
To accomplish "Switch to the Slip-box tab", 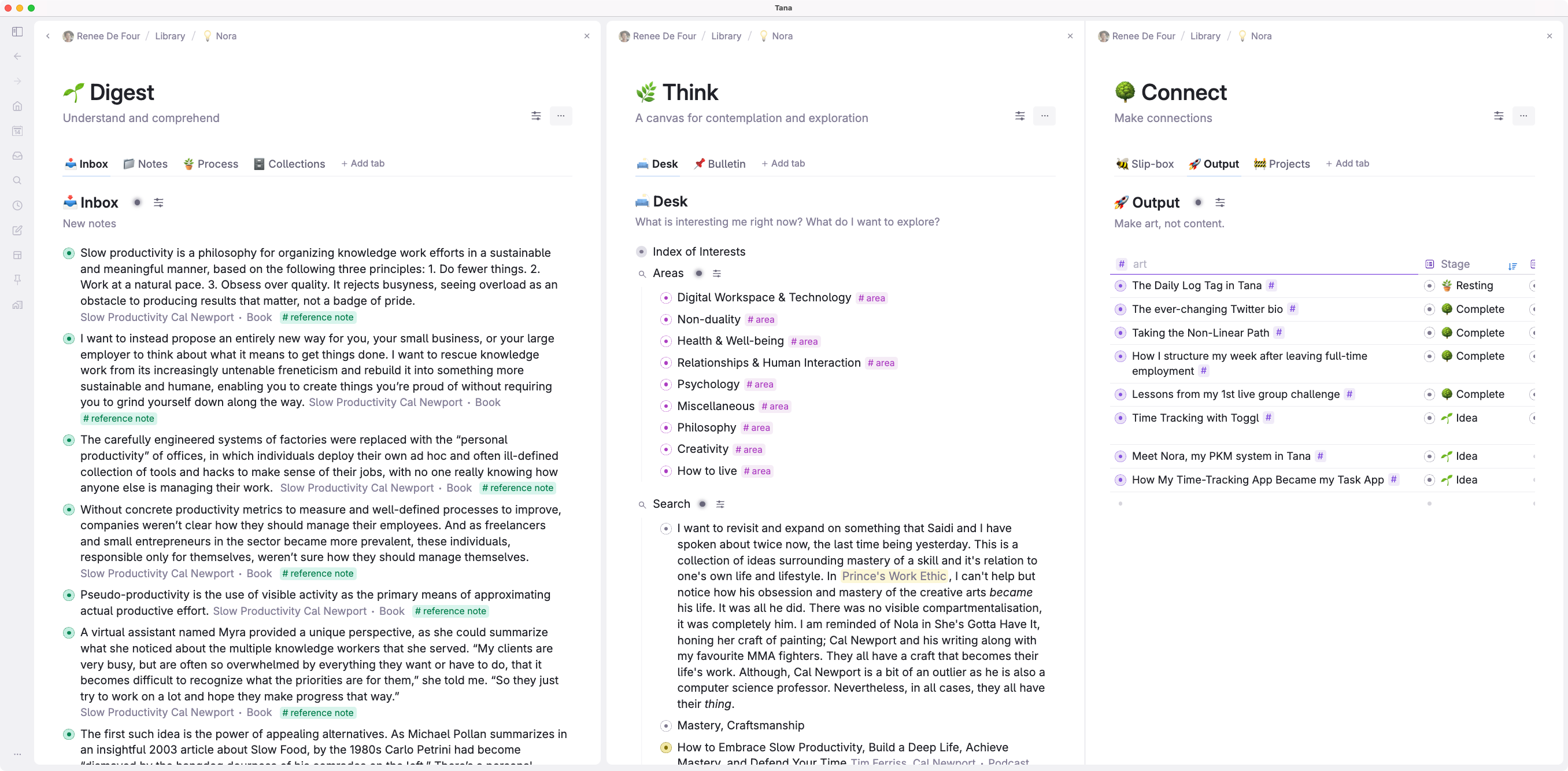I will click(x=1144, y=164).
